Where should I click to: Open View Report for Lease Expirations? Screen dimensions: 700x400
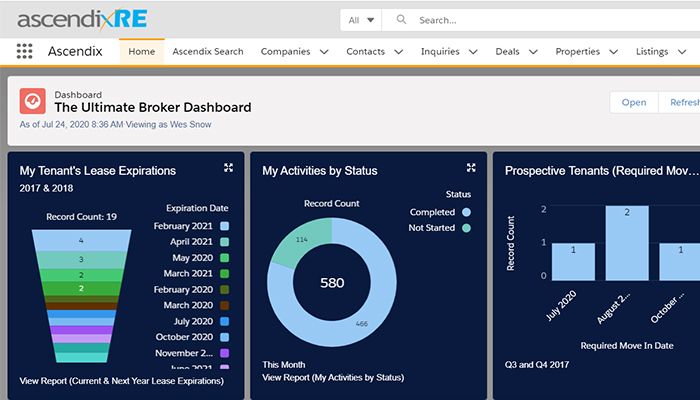coord(124,381)
